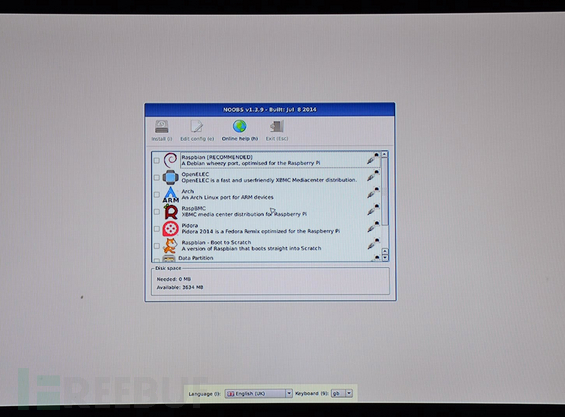Click the OS list scrollbar track

click(385, 203)
